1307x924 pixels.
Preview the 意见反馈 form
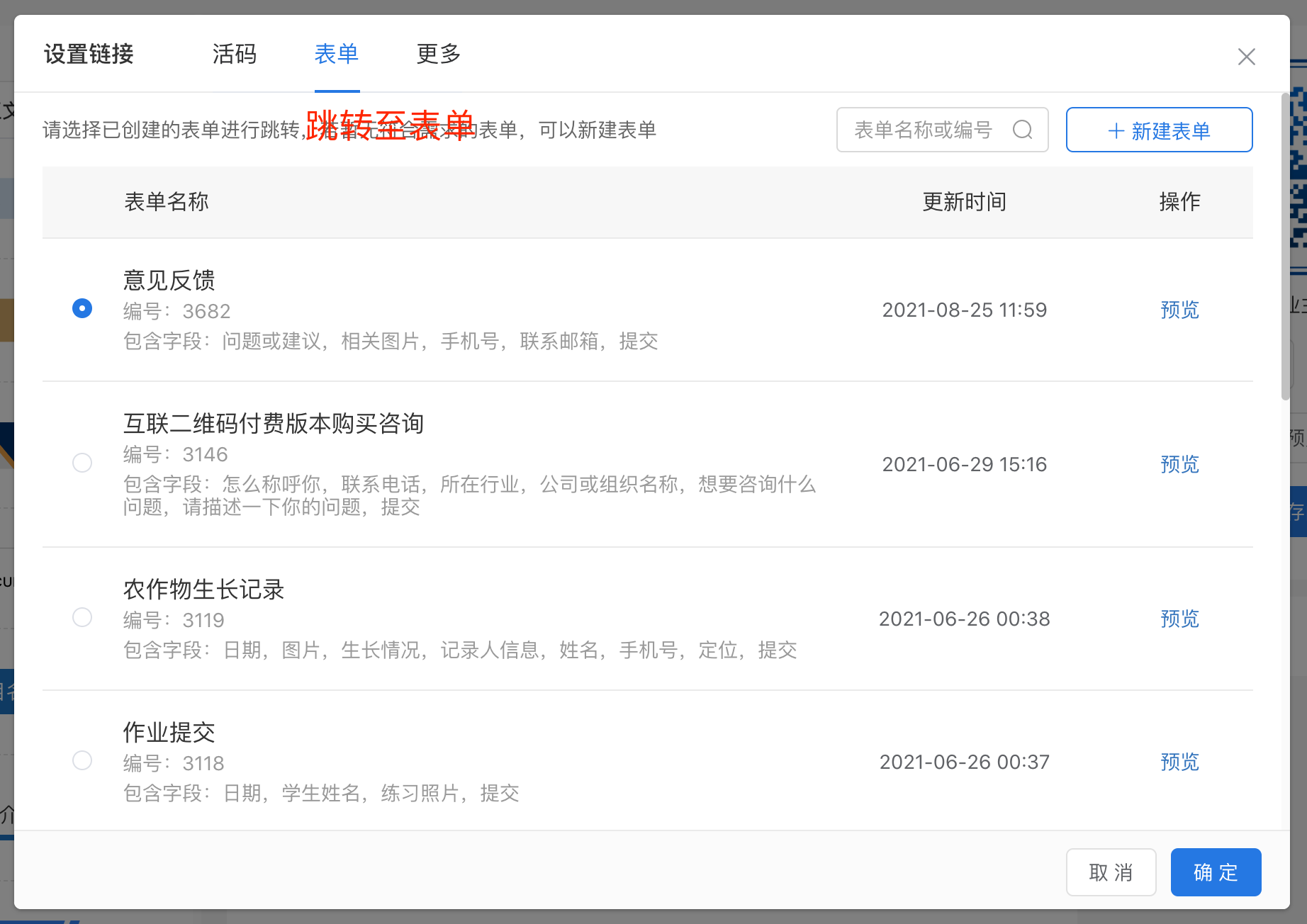(1179, 310)
